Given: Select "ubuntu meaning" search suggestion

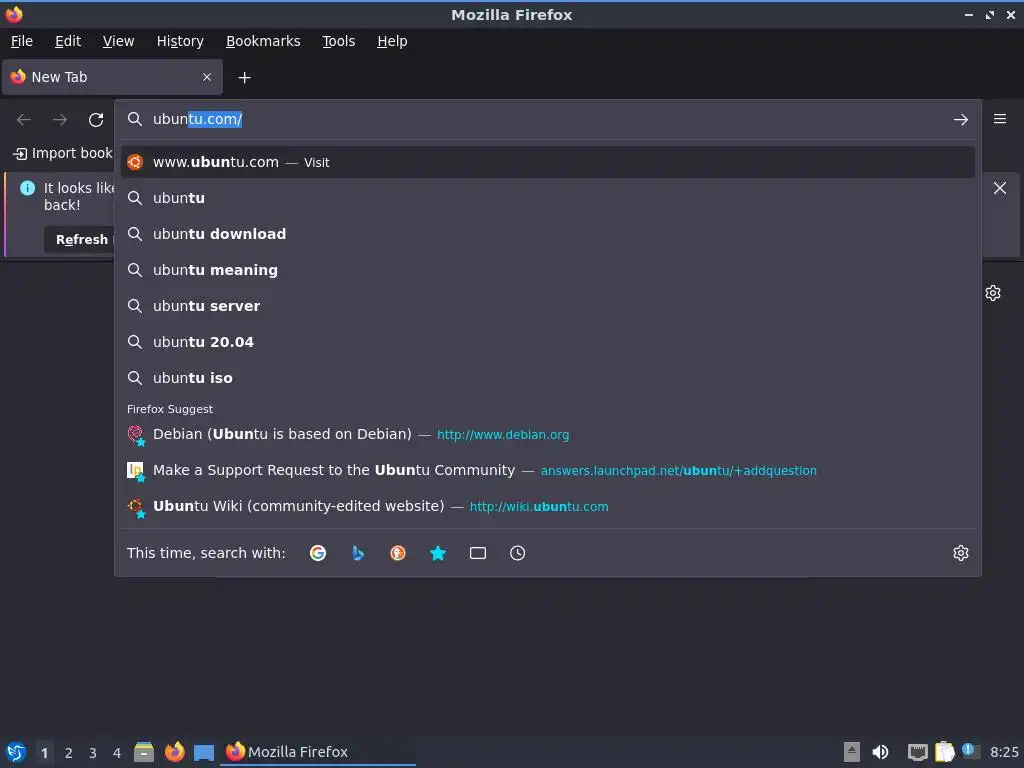Looking at the screenshot, I should pos(548,270).
